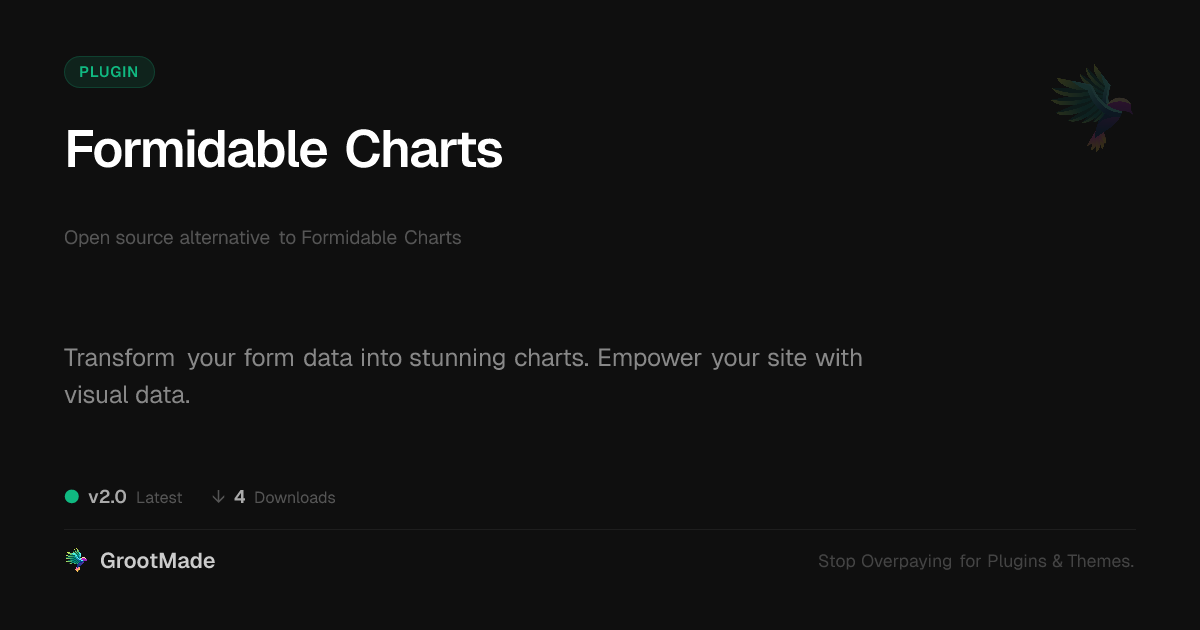Screen dimensions: 1200x630
Task: Click the faded hummingbird image top right
Action: click(1093, 106)
